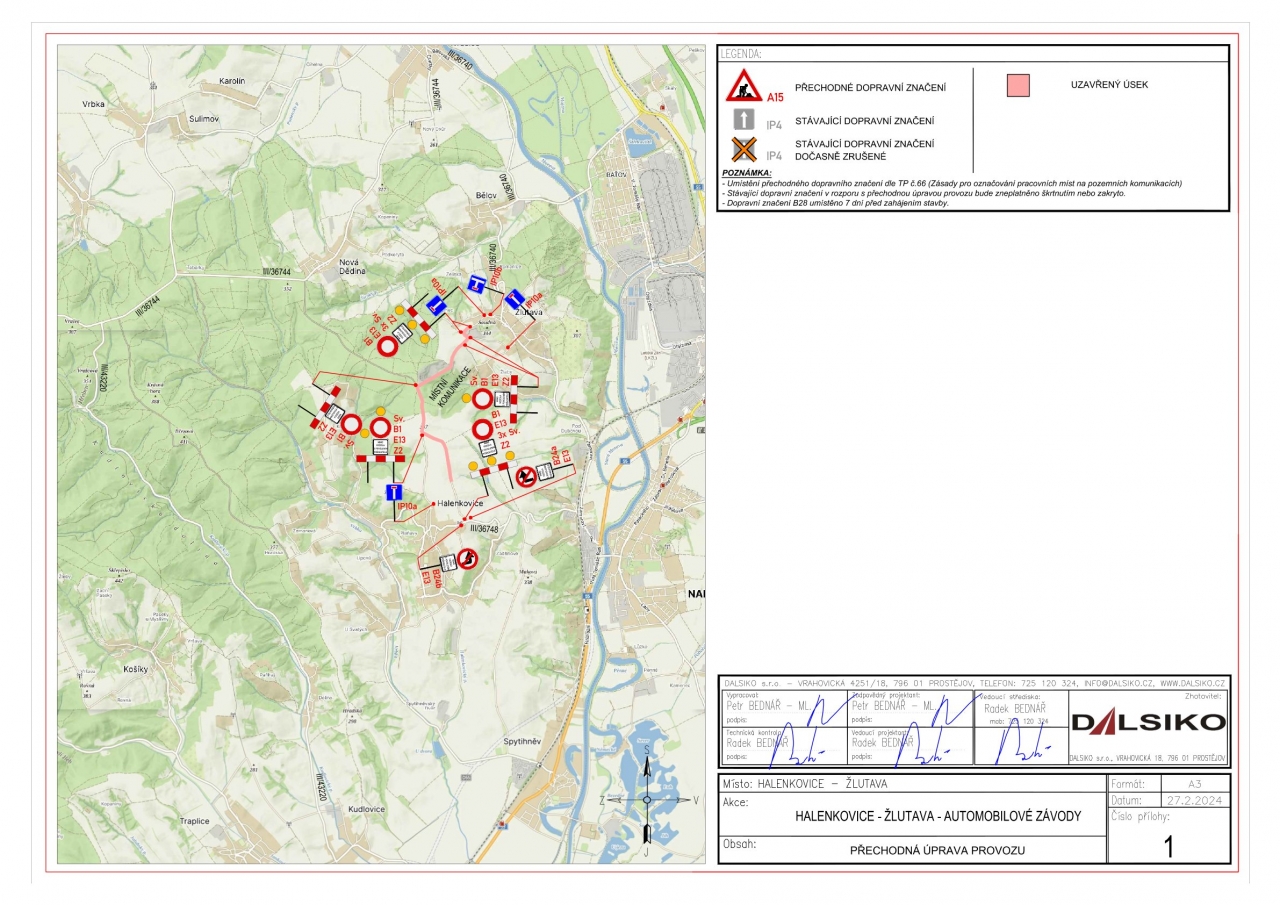
Task: Click the Vypracoval name Petr BEDNÁŘ
Action: click(x=770, y=705)
